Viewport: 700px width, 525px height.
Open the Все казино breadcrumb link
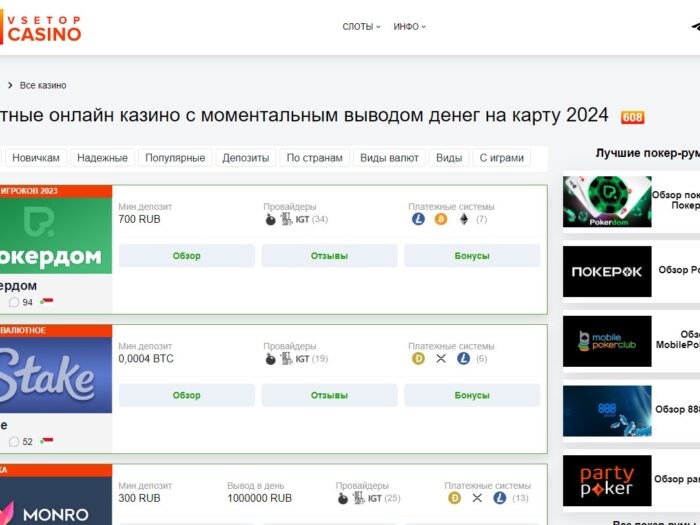click(x=43, y=85)
